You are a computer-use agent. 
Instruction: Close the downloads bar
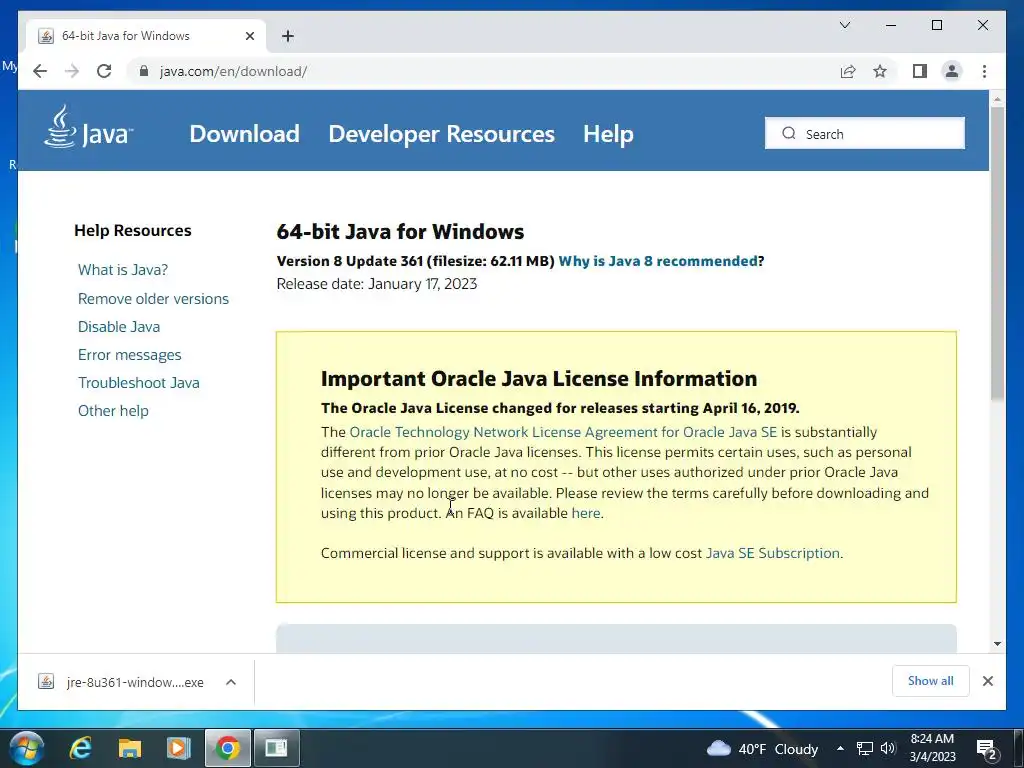[x=987, y=681]
